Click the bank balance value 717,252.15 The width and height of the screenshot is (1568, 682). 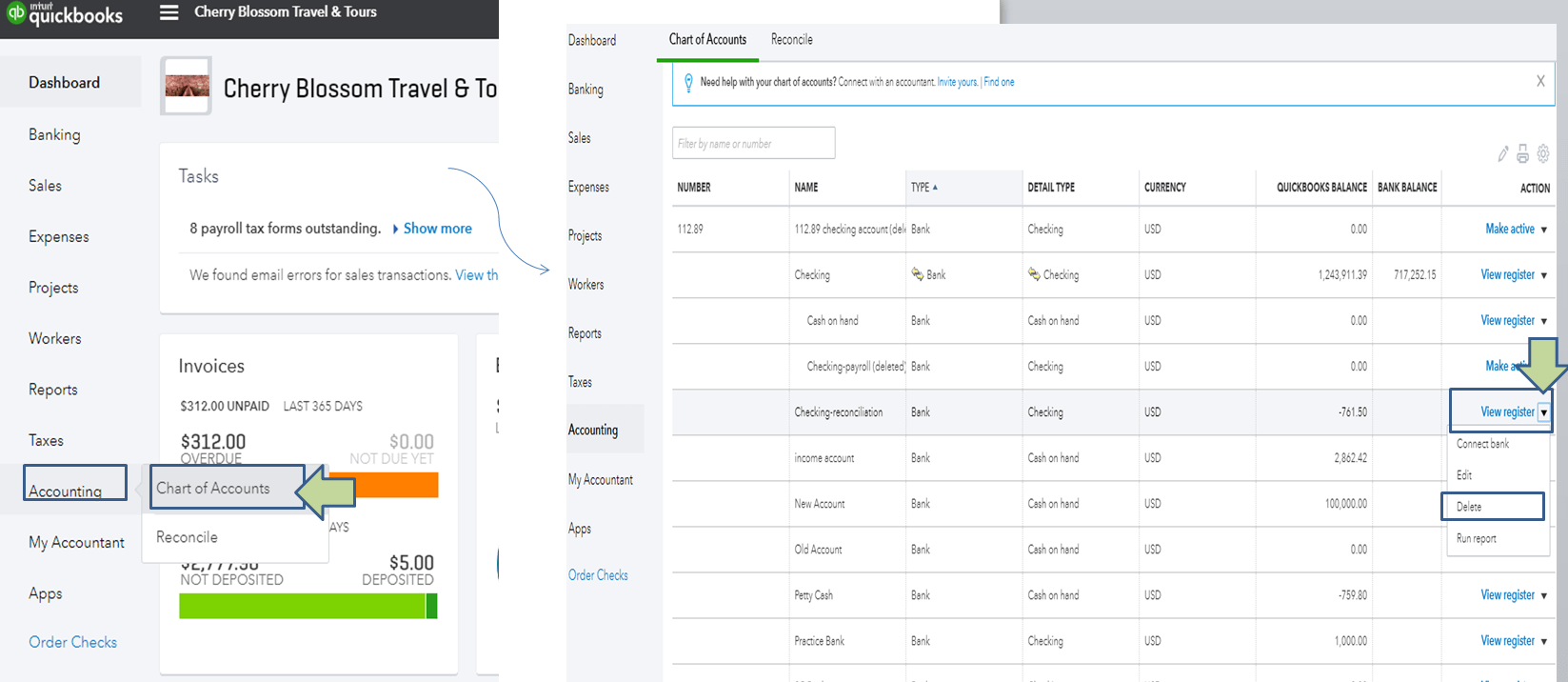1415,274
